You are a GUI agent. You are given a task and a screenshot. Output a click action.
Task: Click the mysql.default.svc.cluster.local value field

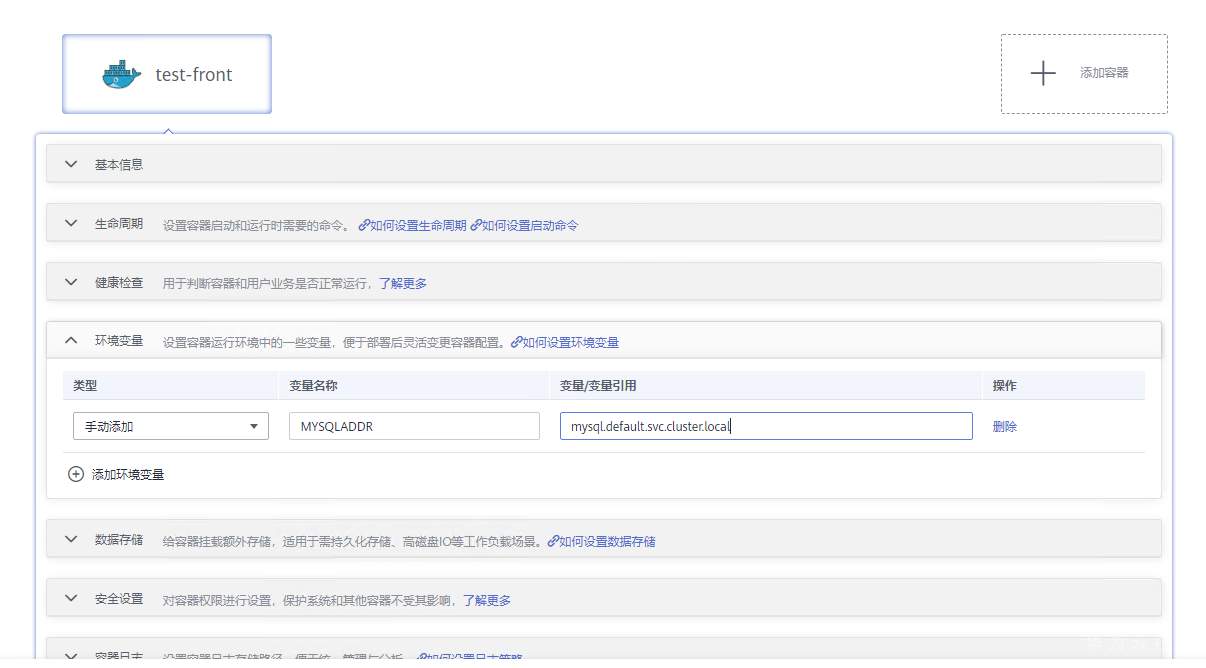tap(766, 426)
